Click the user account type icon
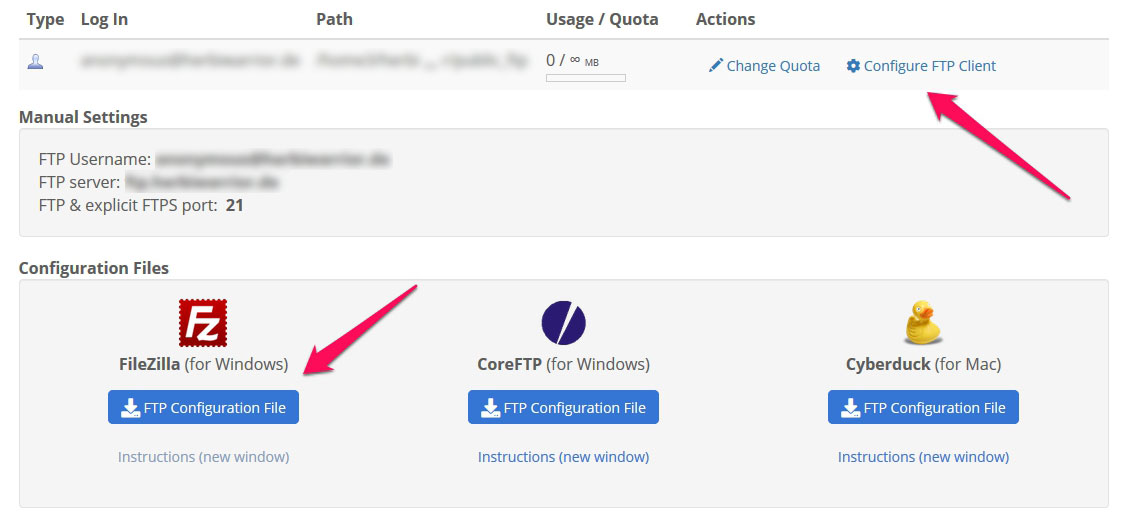The image size is (1124, 522). [35, 62]
